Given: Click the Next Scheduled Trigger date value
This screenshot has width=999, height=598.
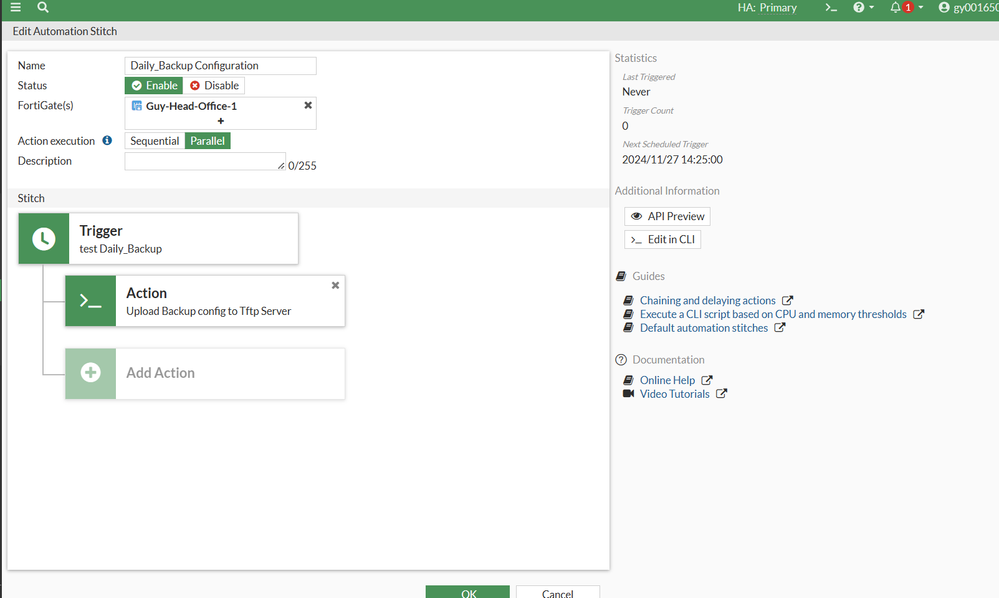Looking at the screenshot, I should click(x=672, y=160).
